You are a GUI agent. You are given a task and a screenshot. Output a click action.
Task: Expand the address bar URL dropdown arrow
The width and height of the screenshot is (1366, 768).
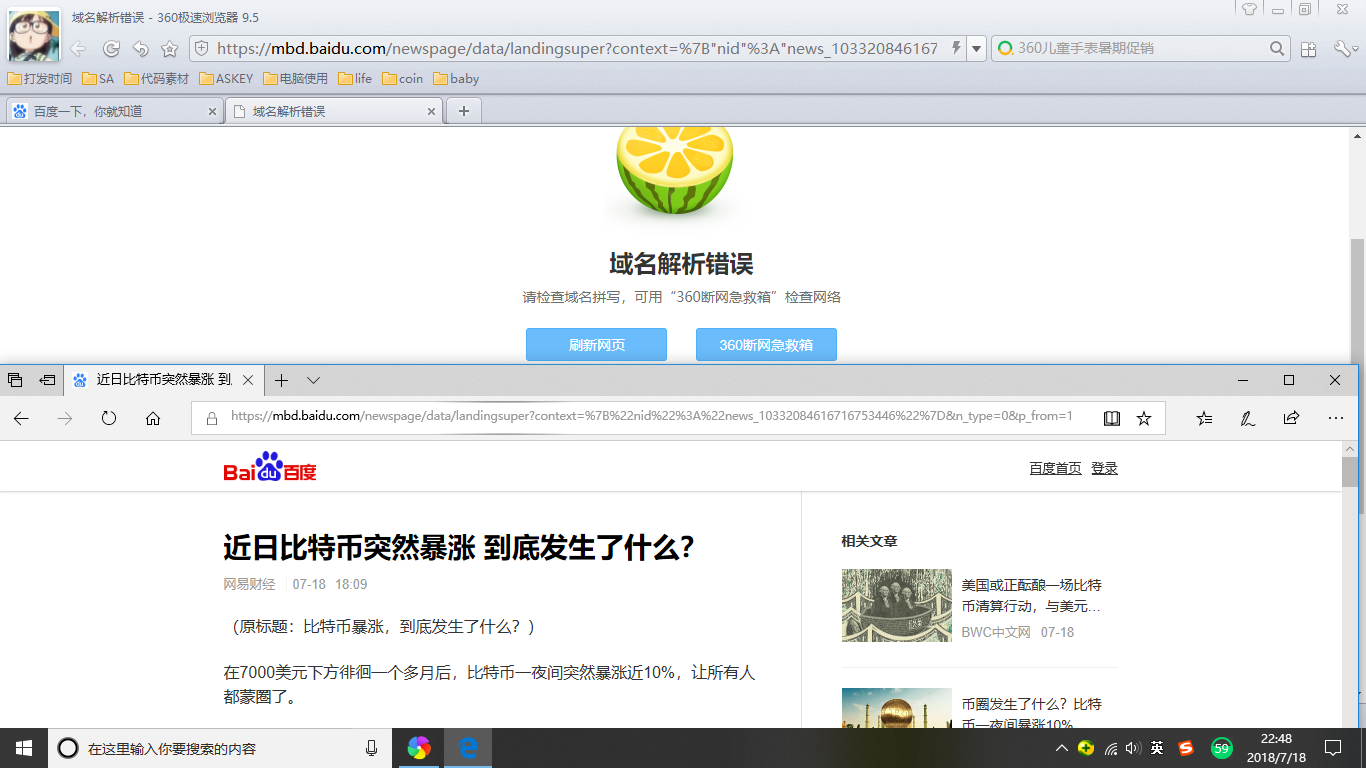pyautogui.click(x=977, y=48)
